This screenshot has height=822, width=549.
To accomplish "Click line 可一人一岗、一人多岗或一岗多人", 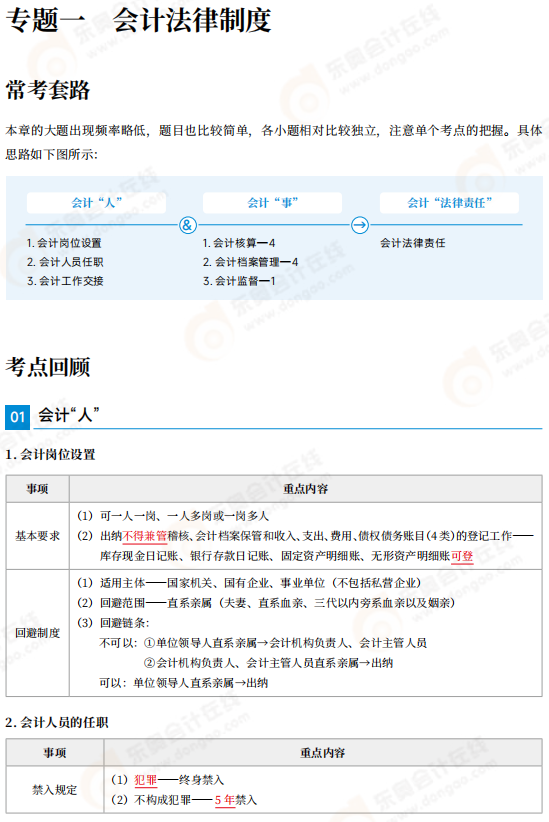I will pos(173,516).
